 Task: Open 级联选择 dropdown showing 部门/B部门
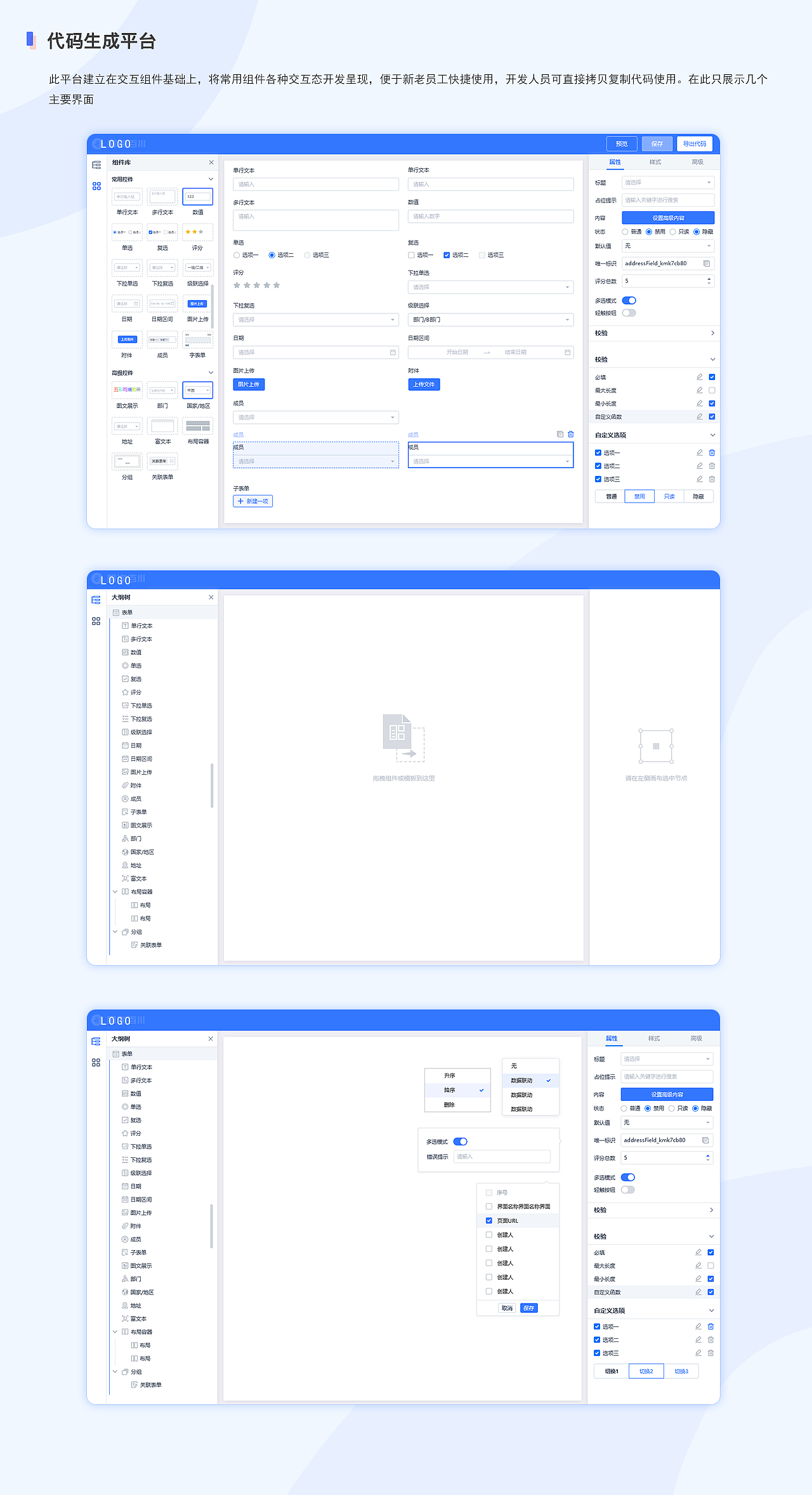point(490,320)
